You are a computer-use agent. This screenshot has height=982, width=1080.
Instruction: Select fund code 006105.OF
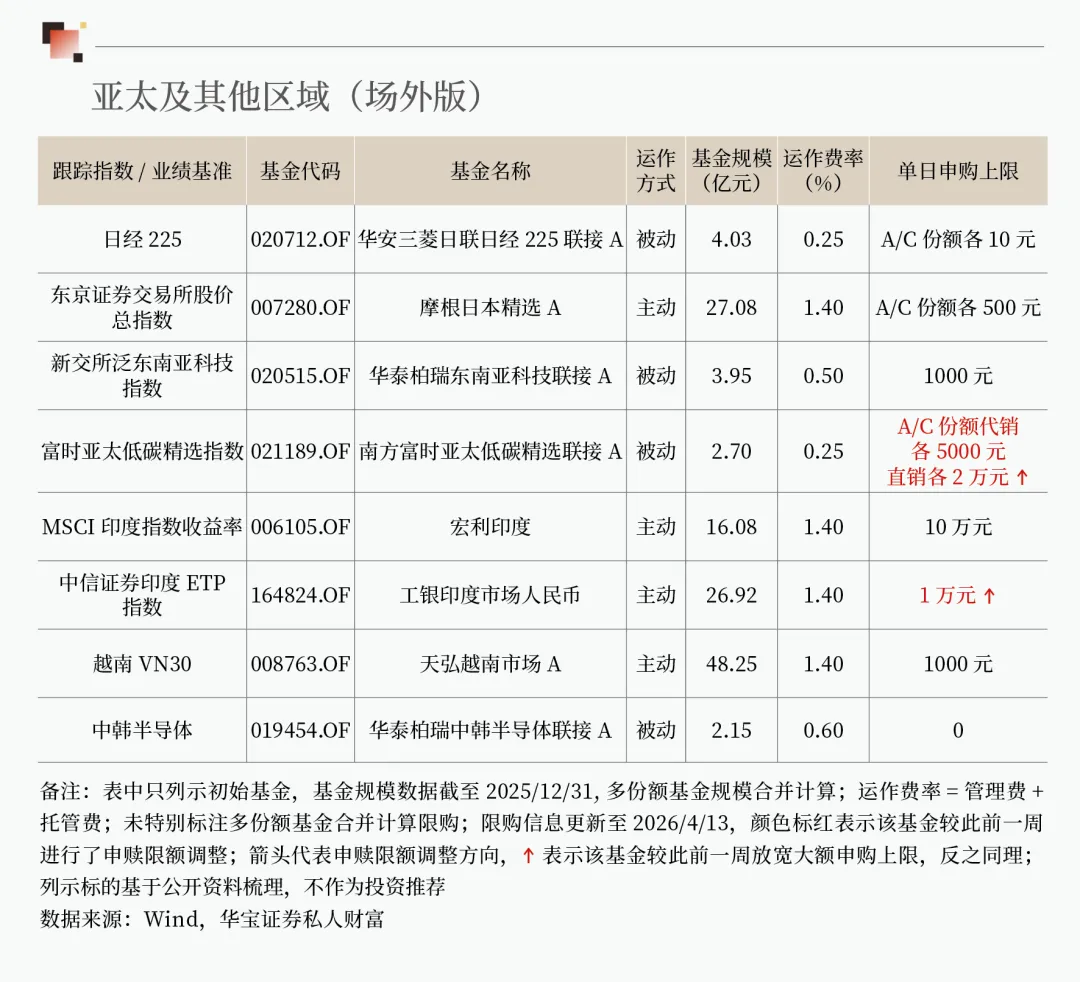pyautogui.click(x=300, y=527)
